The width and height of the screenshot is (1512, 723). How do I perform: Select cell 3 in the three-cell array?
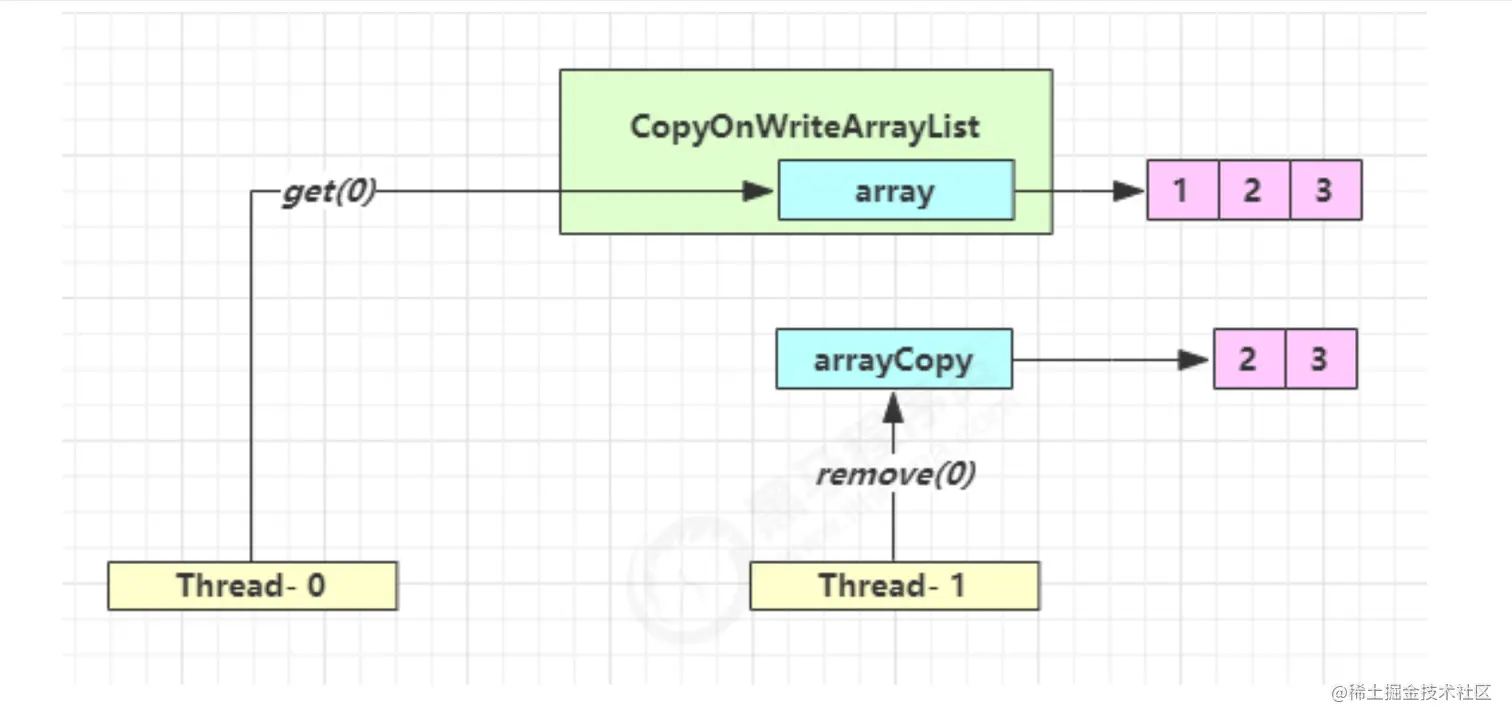(1326, 190)
